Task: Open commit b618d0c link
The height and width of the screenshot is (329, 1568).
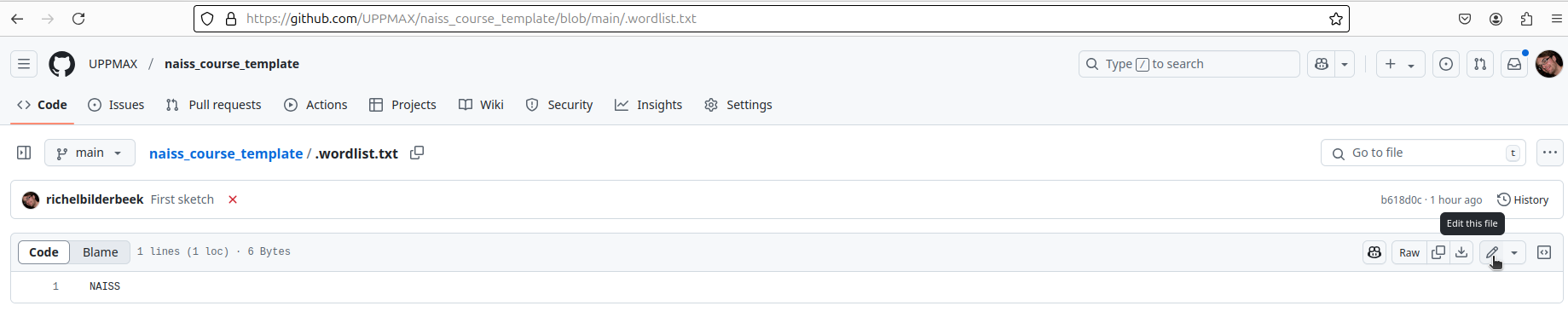Action: (x=1401, y=200)
